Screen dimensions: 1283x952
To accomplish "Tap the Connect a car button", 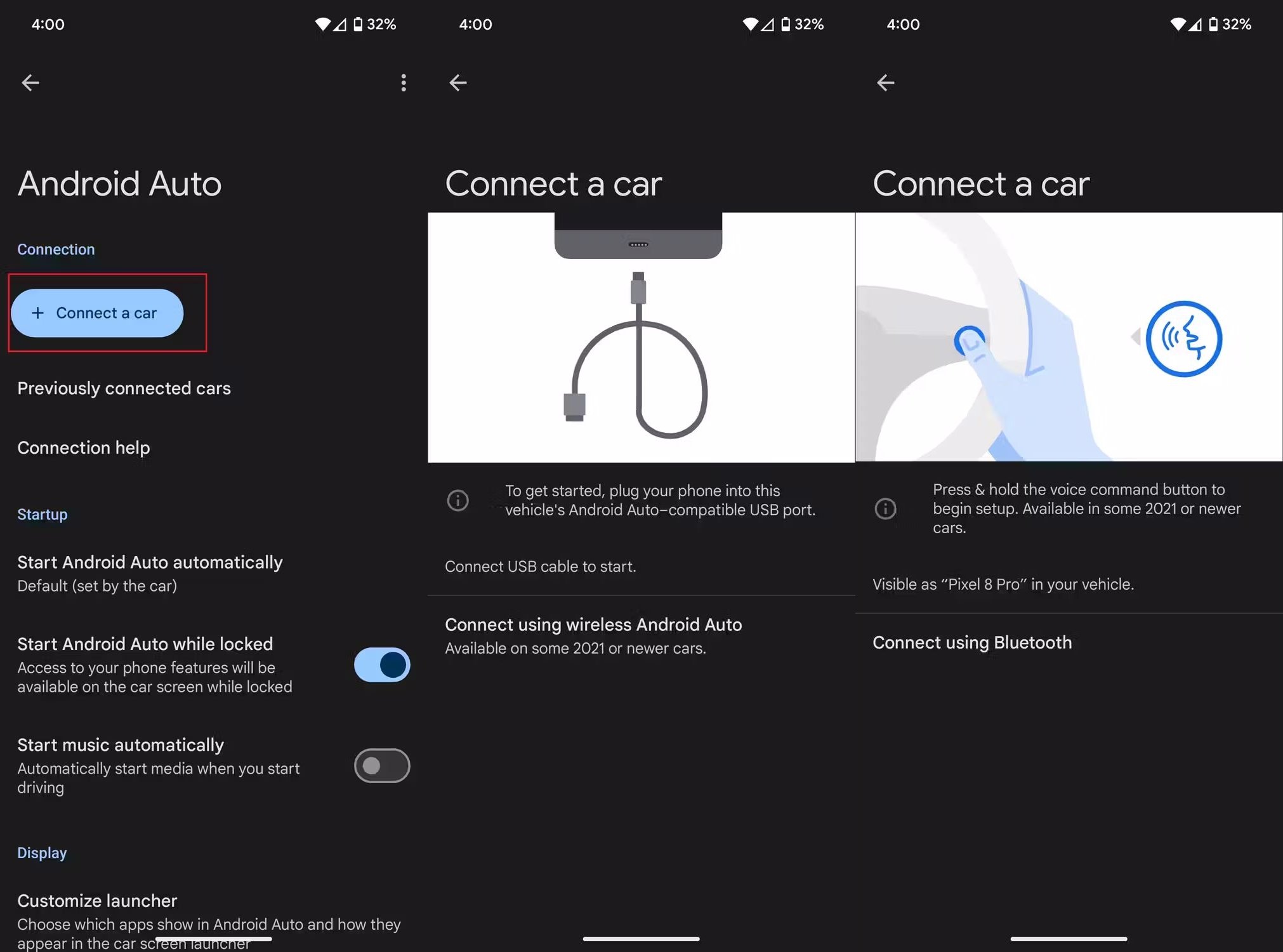I will [x=97, y=313].
